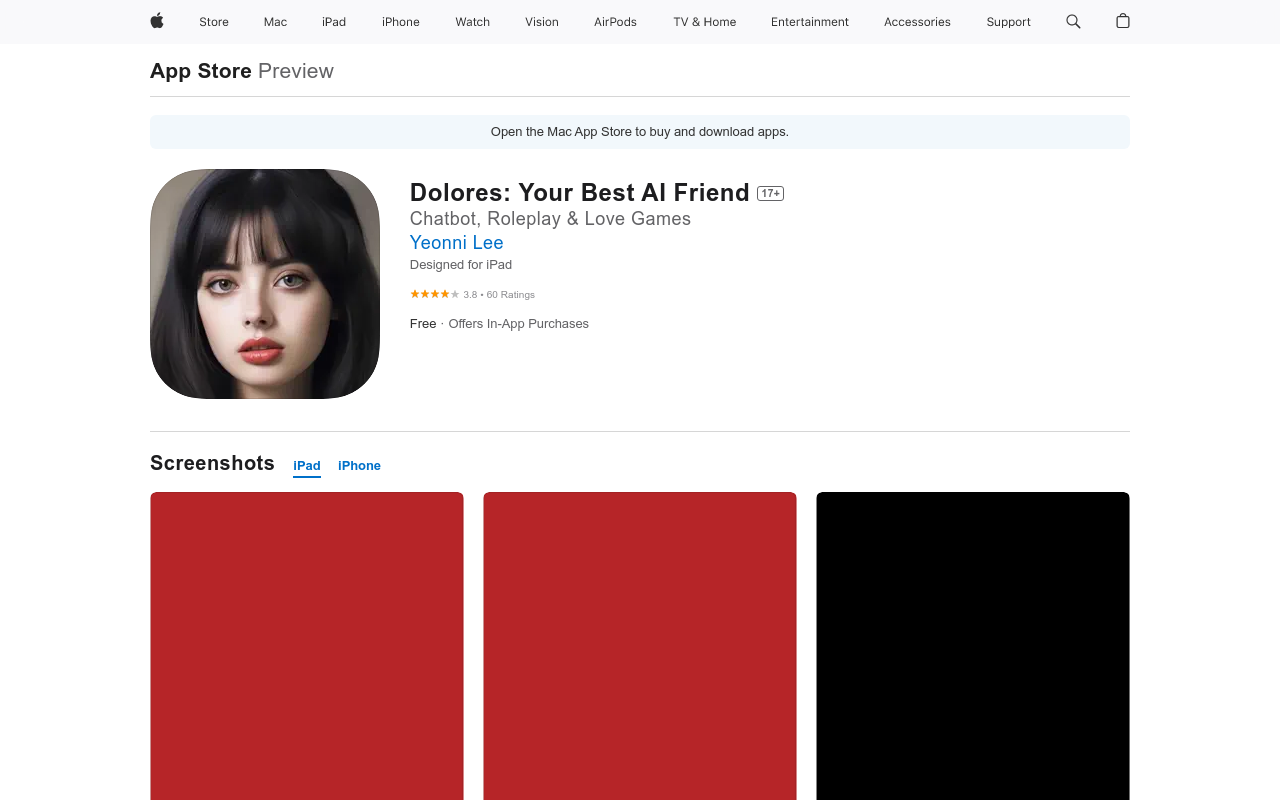
Task: Open the second red screenshot
Action: coord(640,646)
